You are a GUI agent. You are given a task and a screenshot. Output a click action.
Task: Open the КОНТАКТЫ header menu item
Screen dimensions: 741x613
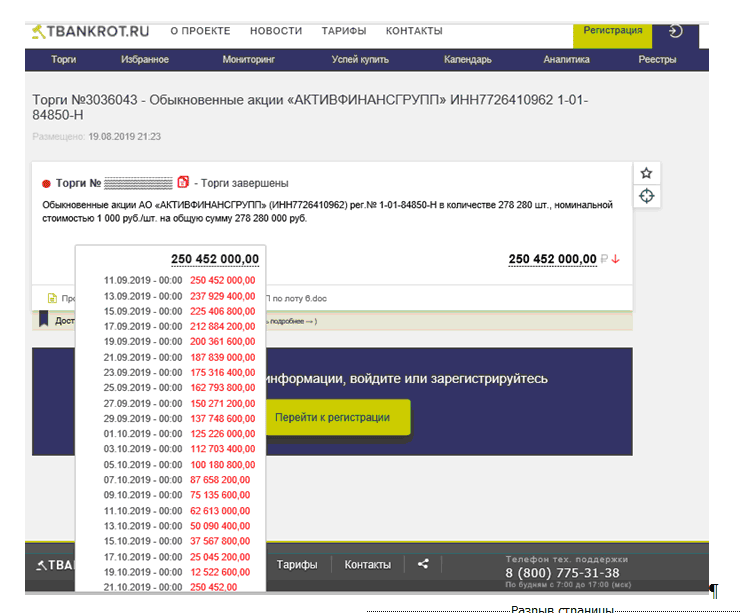(414, 31)
